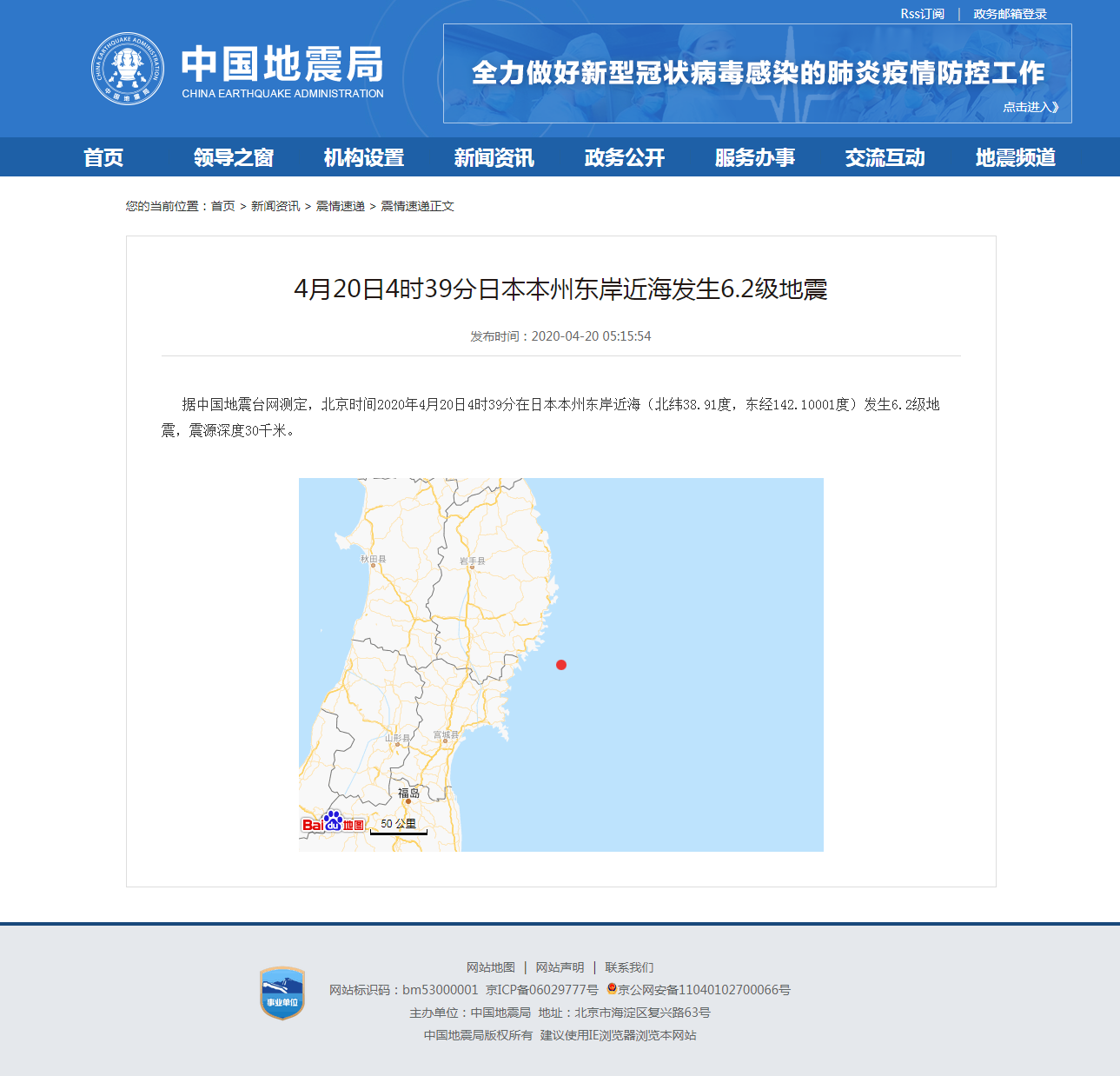Open 震情速递 in the breadcrumb trail
The image size is (1120, 1076).
(x=339, y=206)
